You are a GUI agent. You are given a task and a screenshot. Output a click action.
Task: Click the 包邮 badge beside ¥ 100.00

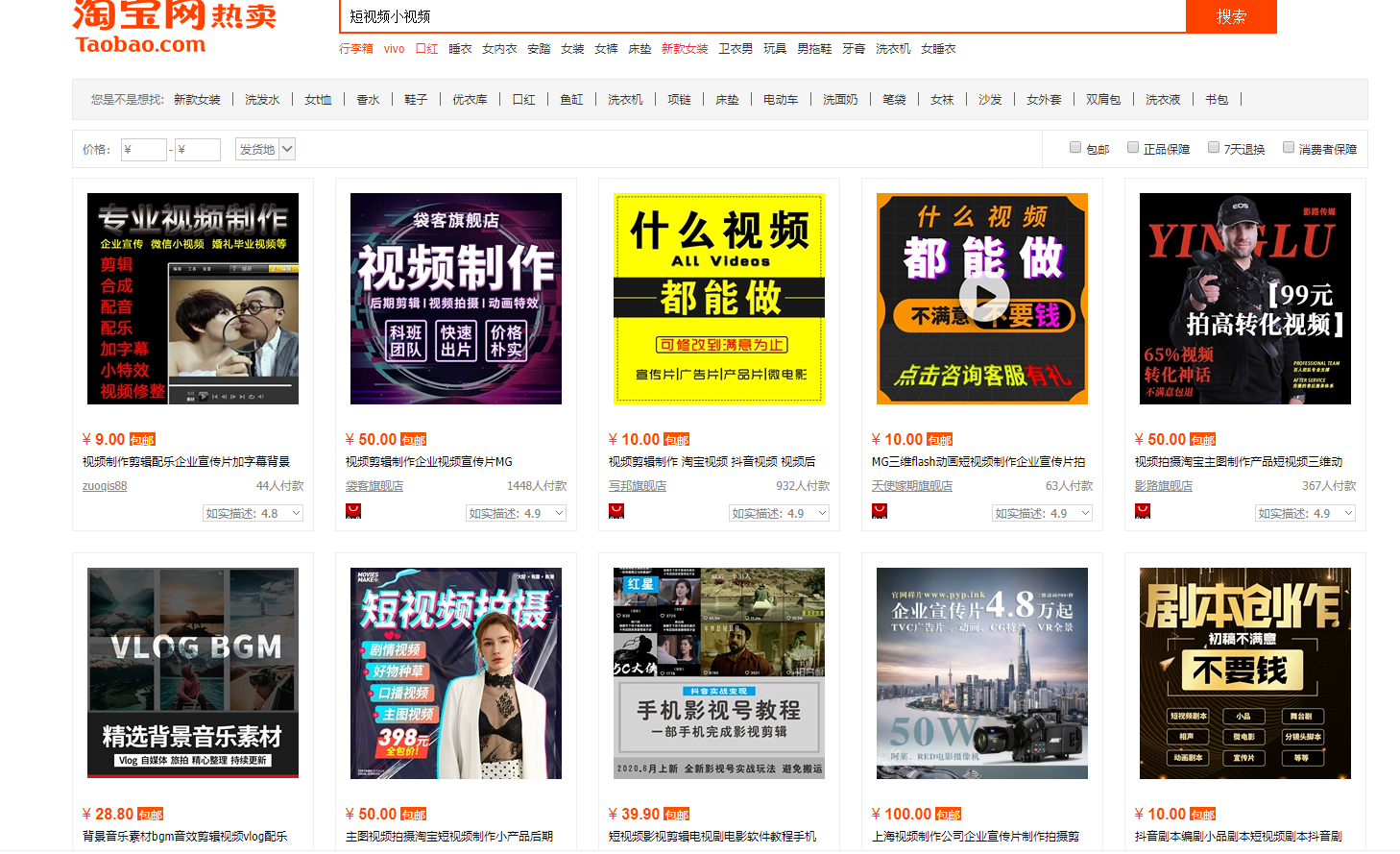(x=949, y=815)
